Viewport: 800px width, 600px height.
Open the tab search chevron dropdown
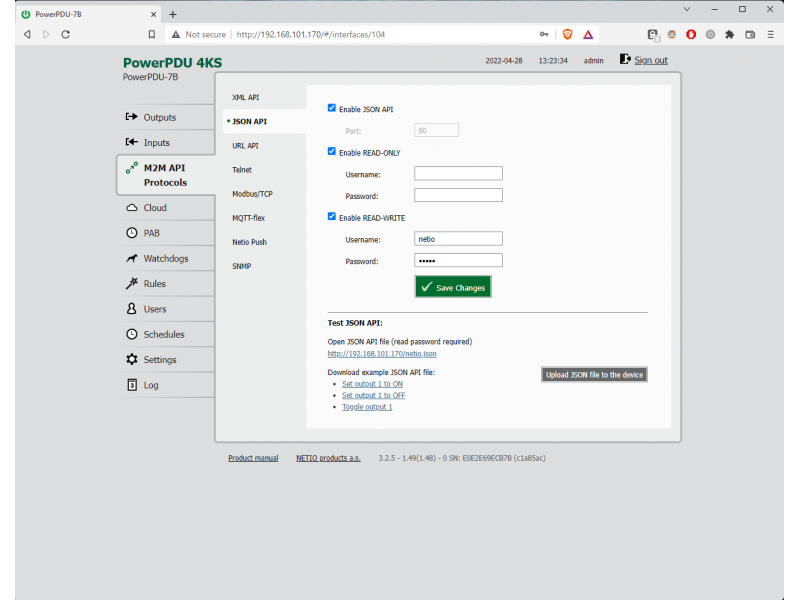pyautogui.click(x=687, y=9)
